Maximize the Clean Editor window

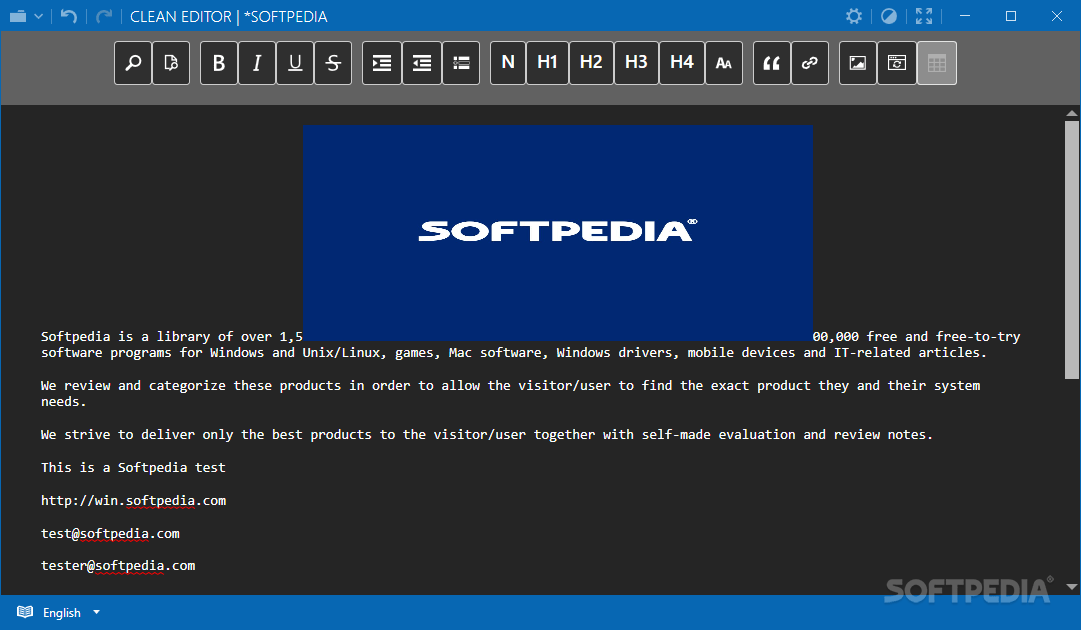[x=1011, y=16]
